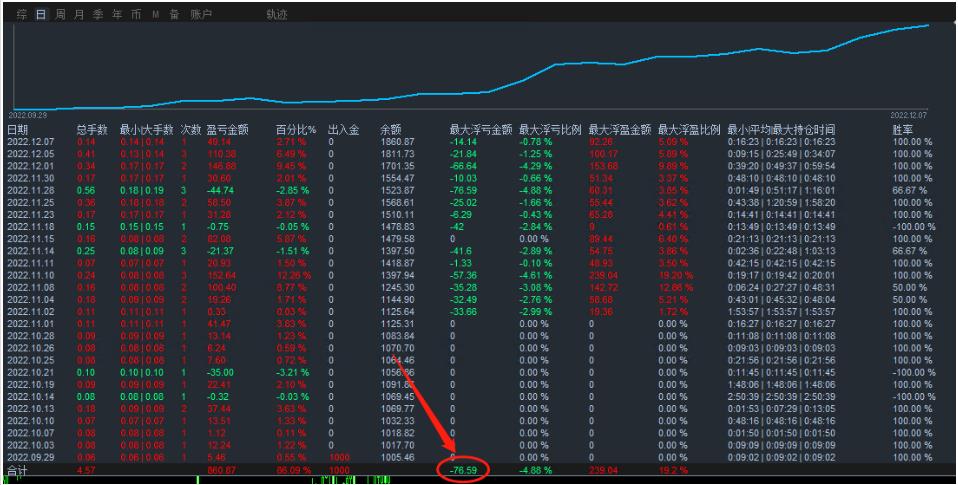Sort by the 盈亏金额 column header
This screenshot has height=485, width=958.
tap(227, 130)
